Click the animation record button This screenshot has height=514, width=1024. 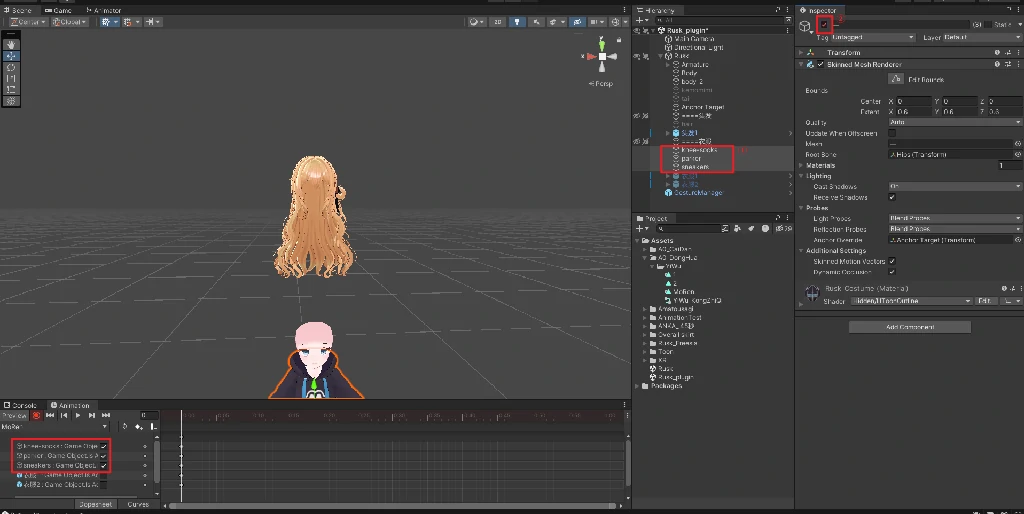[36, 415]
